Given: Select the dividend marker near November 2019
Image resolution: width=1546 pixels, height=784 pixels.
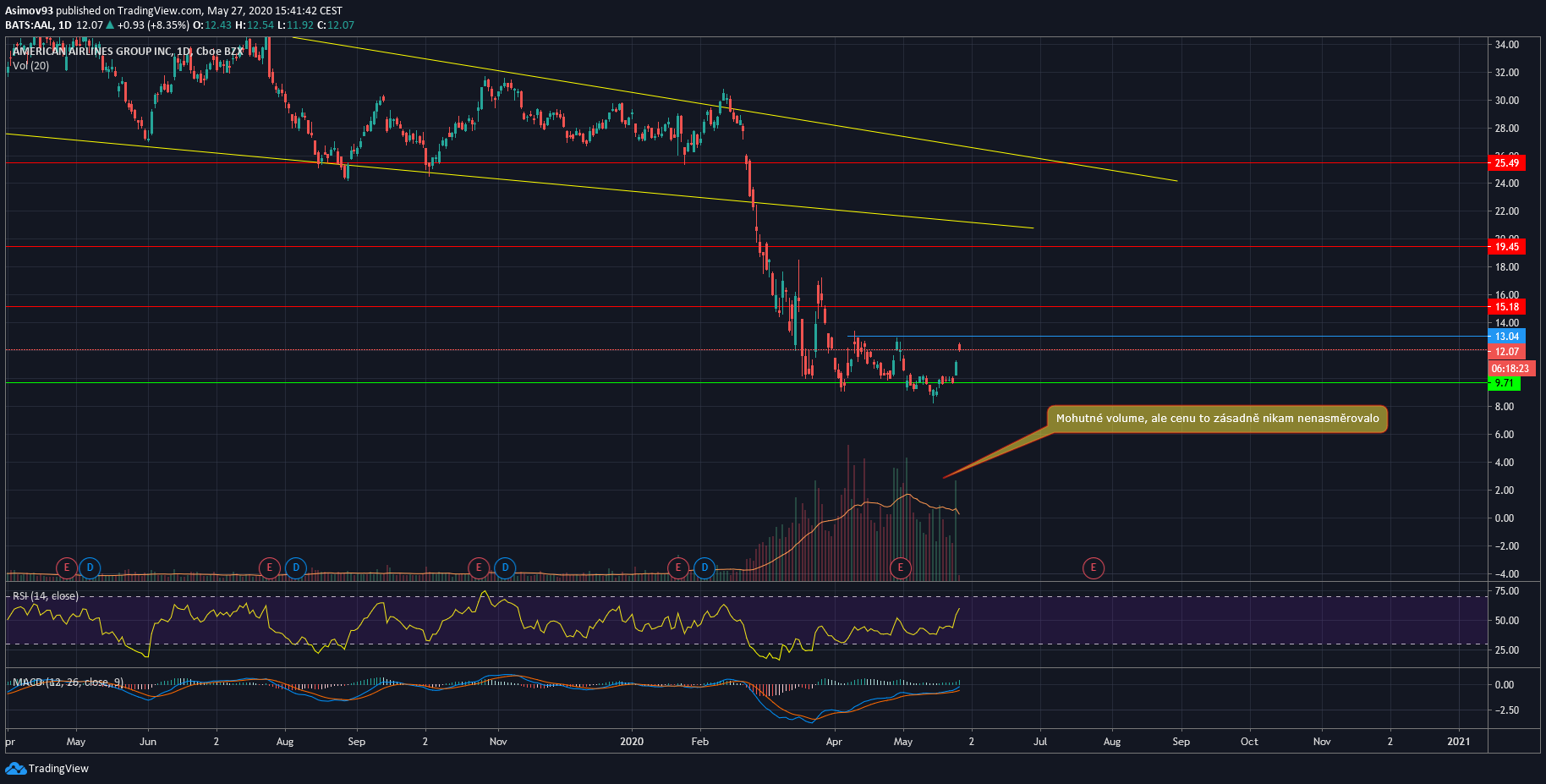Looking at the screenshot, I should click(x=505, y=567).
